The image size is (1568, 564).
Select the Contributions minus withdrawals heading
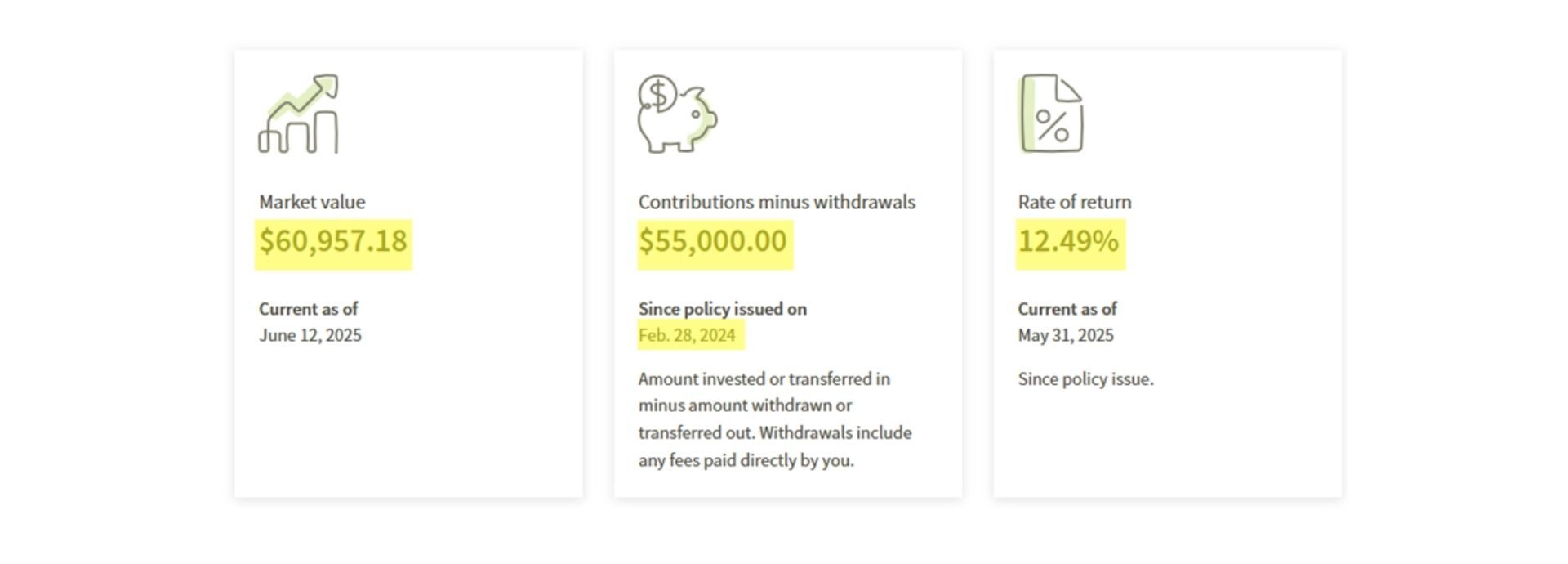click(x=777, y=202)
